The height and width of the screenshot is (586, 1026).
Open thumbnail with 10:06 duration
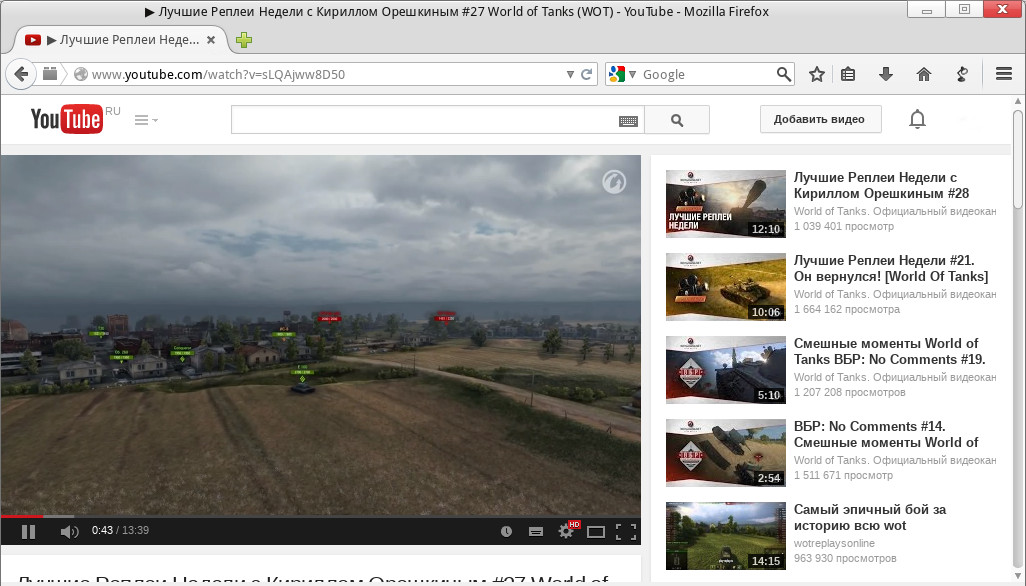tap(726, 286)
